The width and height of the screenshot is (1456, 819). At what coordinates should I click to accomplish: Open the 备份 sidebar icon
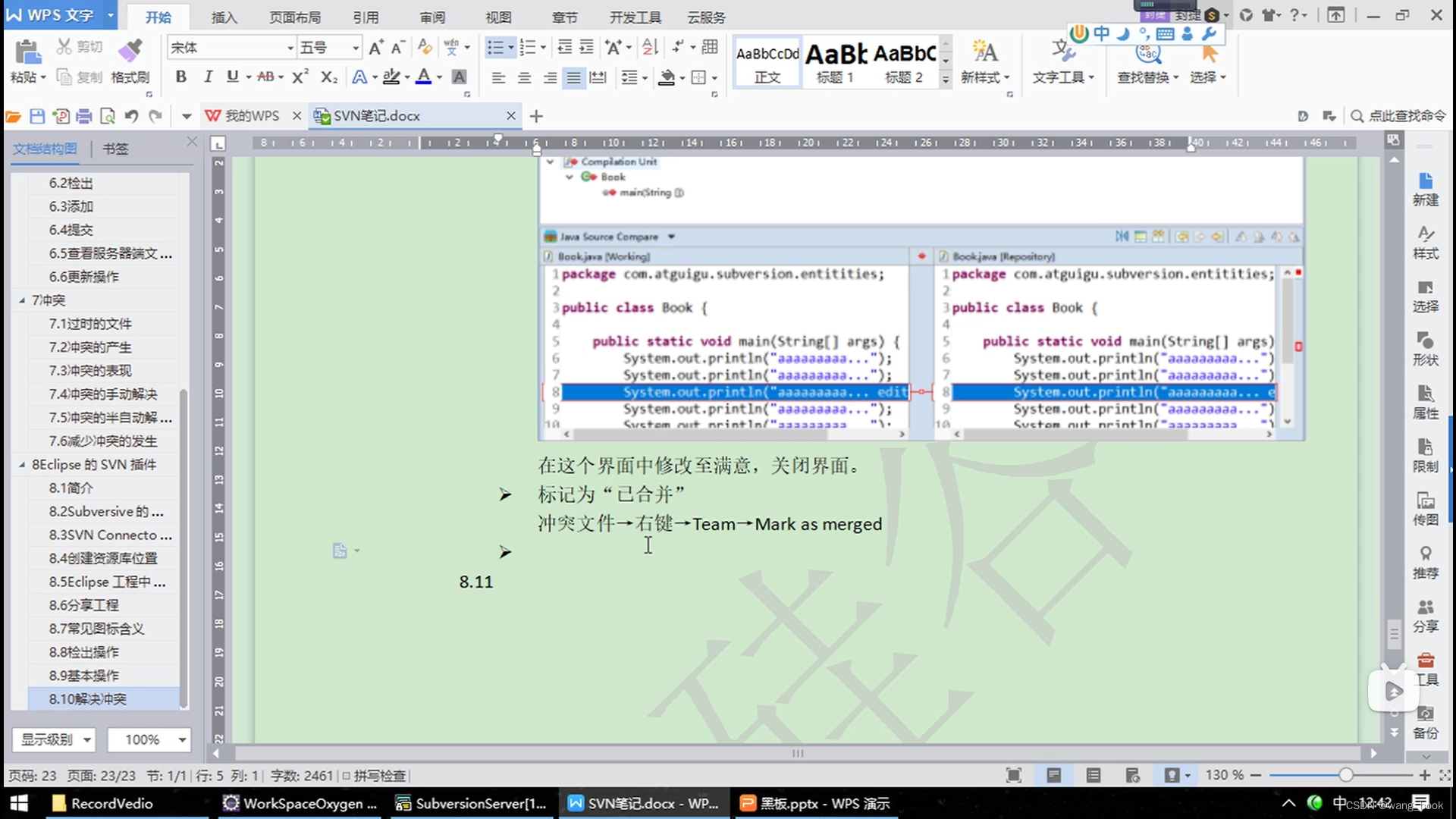pyautogui.click(x=1425, y=723)
